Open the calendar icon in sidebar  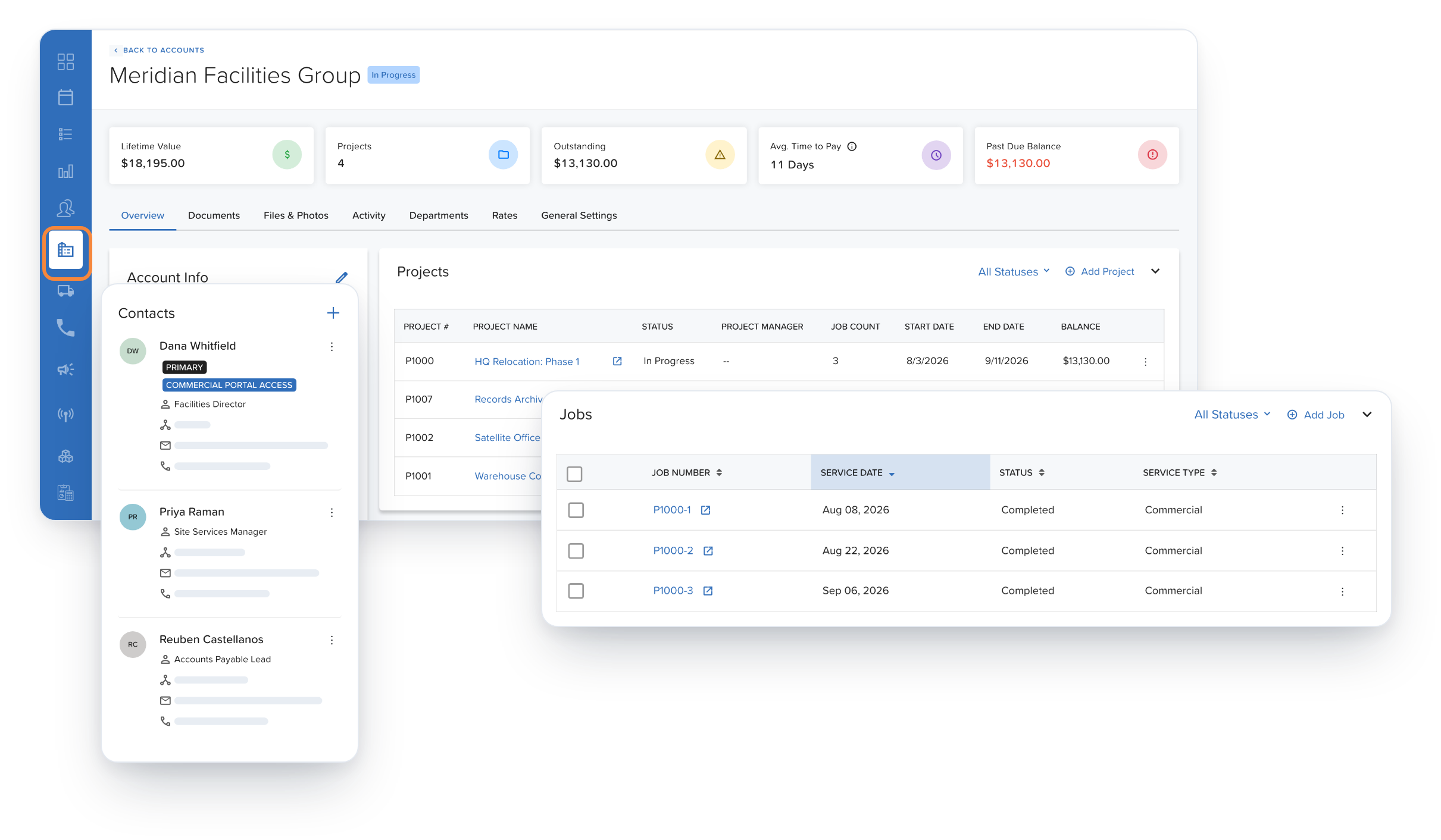(65, 98)
